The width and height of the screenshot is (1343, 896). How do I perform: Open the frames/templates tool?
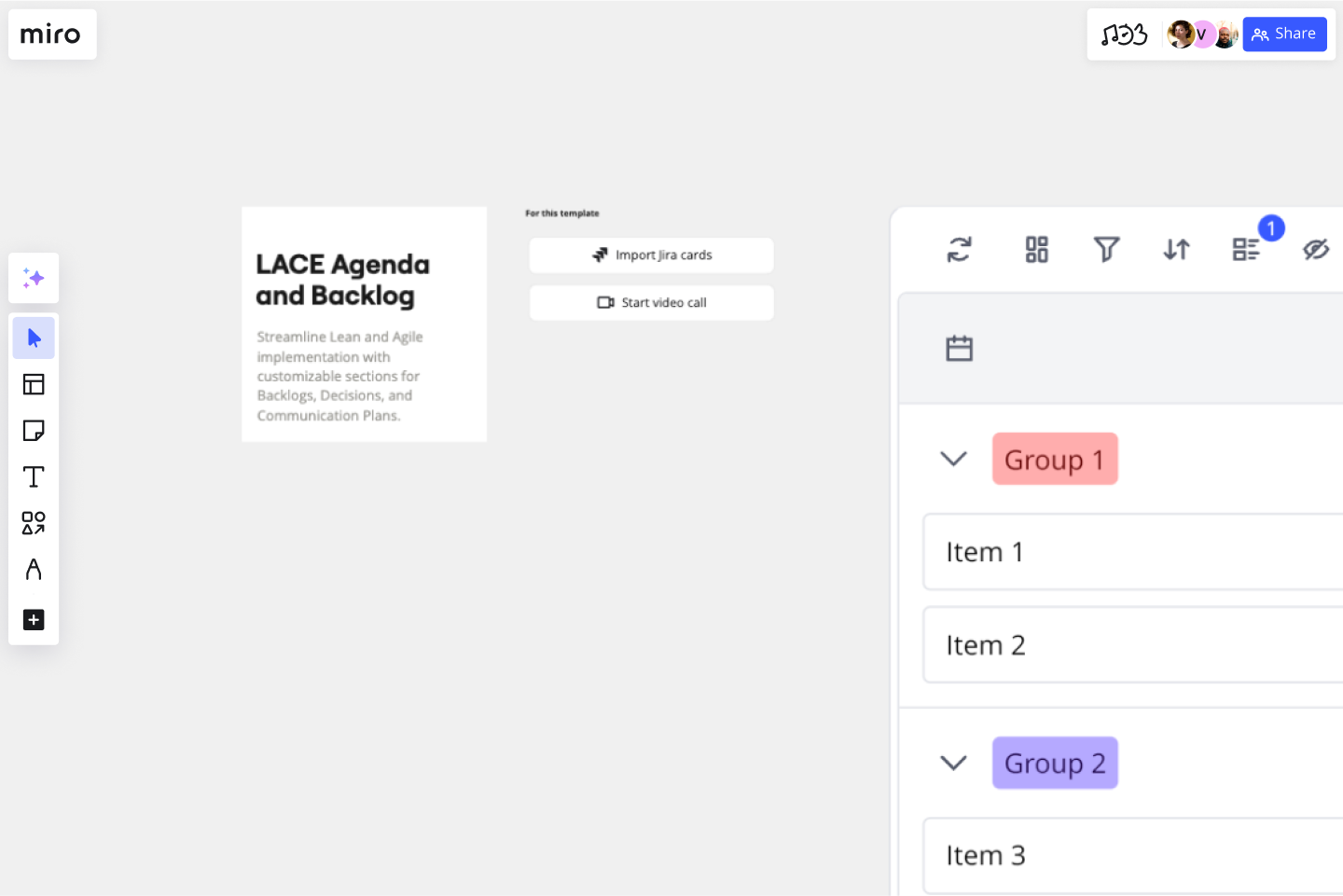34,384
